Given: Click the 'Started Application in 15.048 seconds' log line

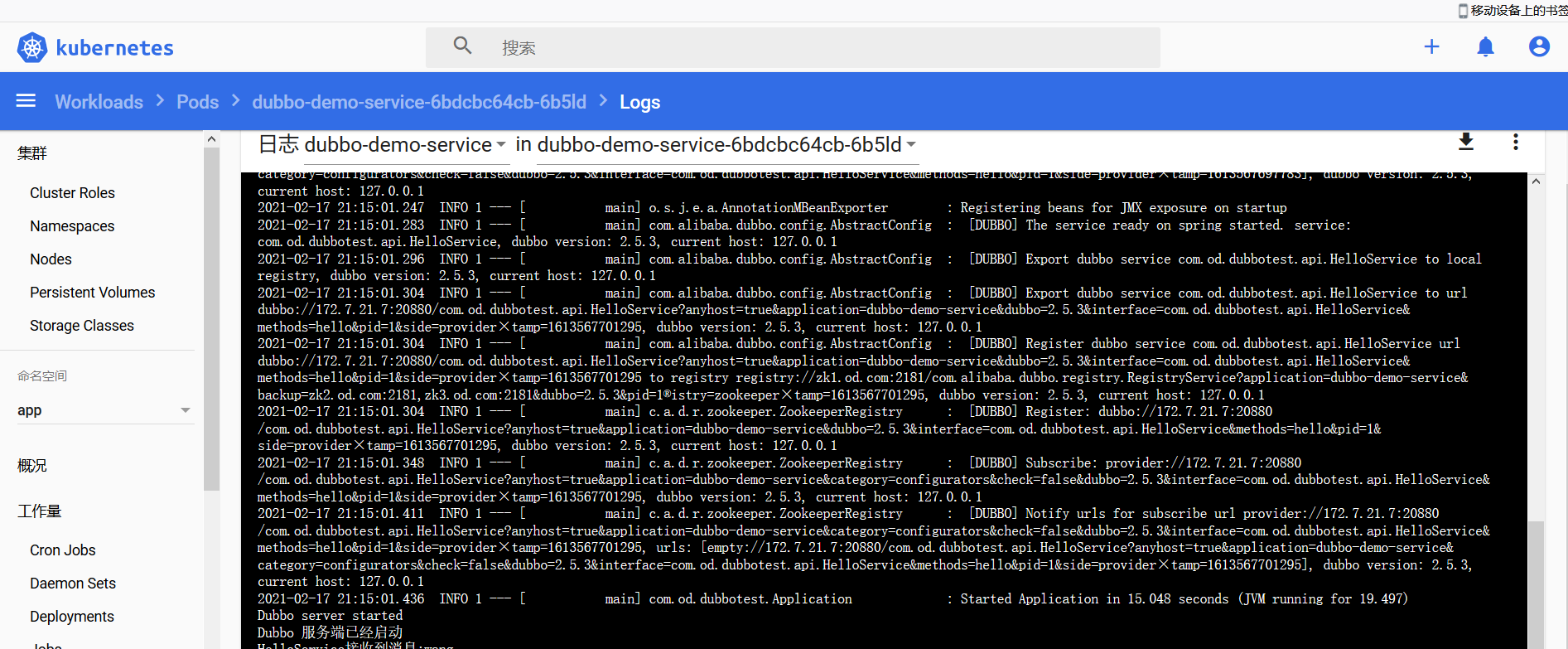Looking at the screenshot, I should [832, 598].
